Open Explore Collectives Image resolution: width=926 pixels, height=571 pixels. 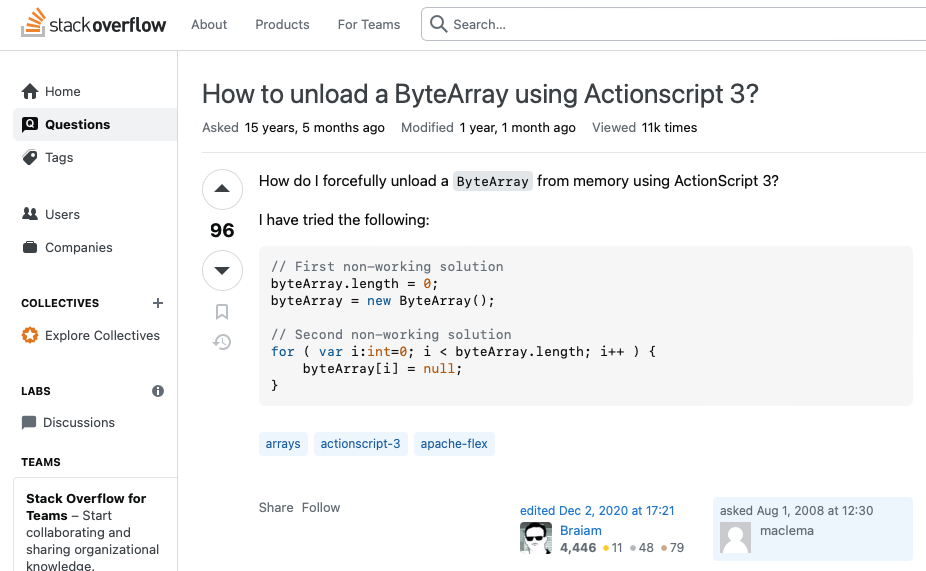pyautogui.click(x=102, y=335)
